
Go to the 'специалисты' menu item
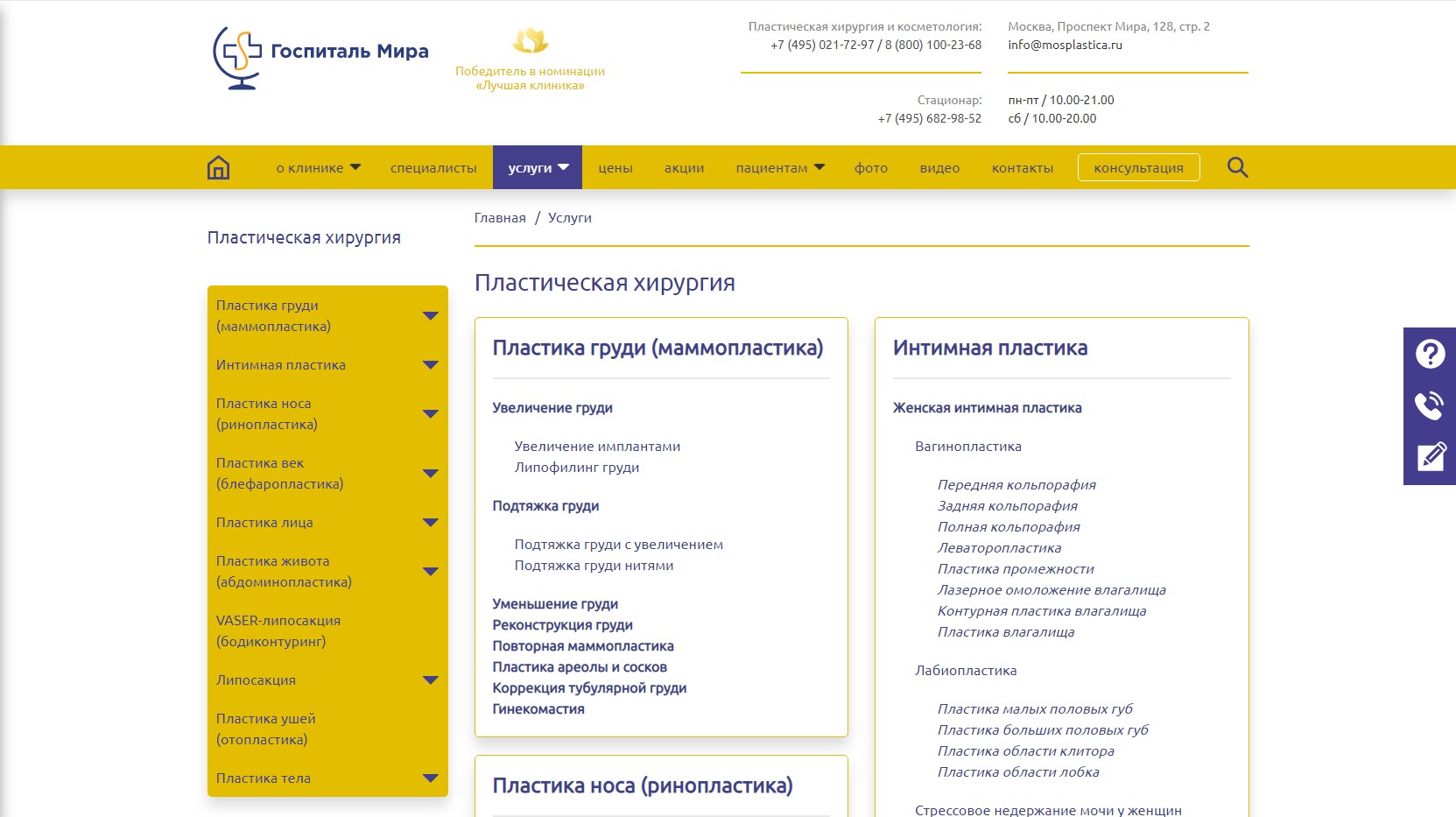click(x=433, y=168)
